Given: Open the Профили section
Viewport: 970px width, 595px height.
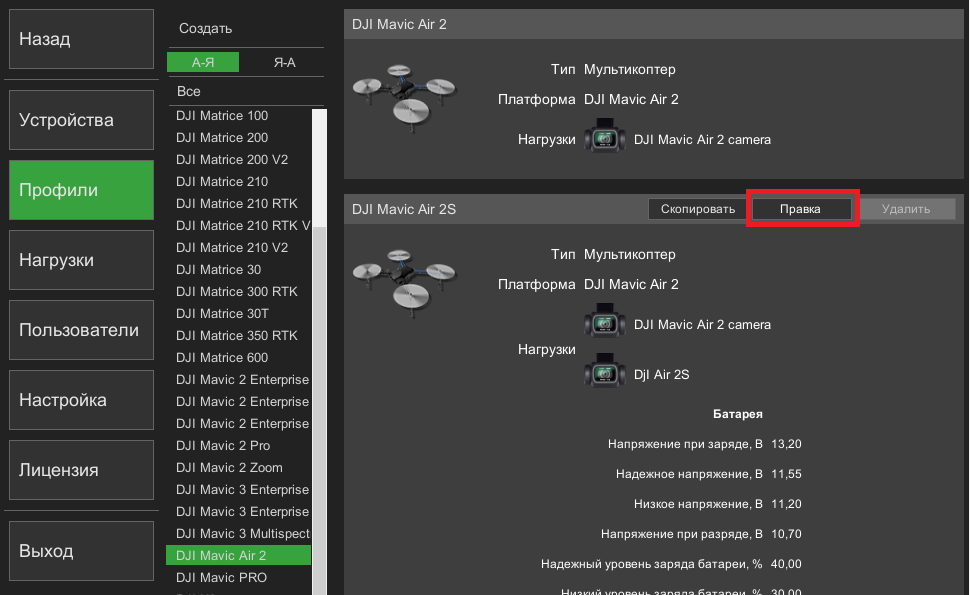Looking at the screenshot, I should (81, 190).
